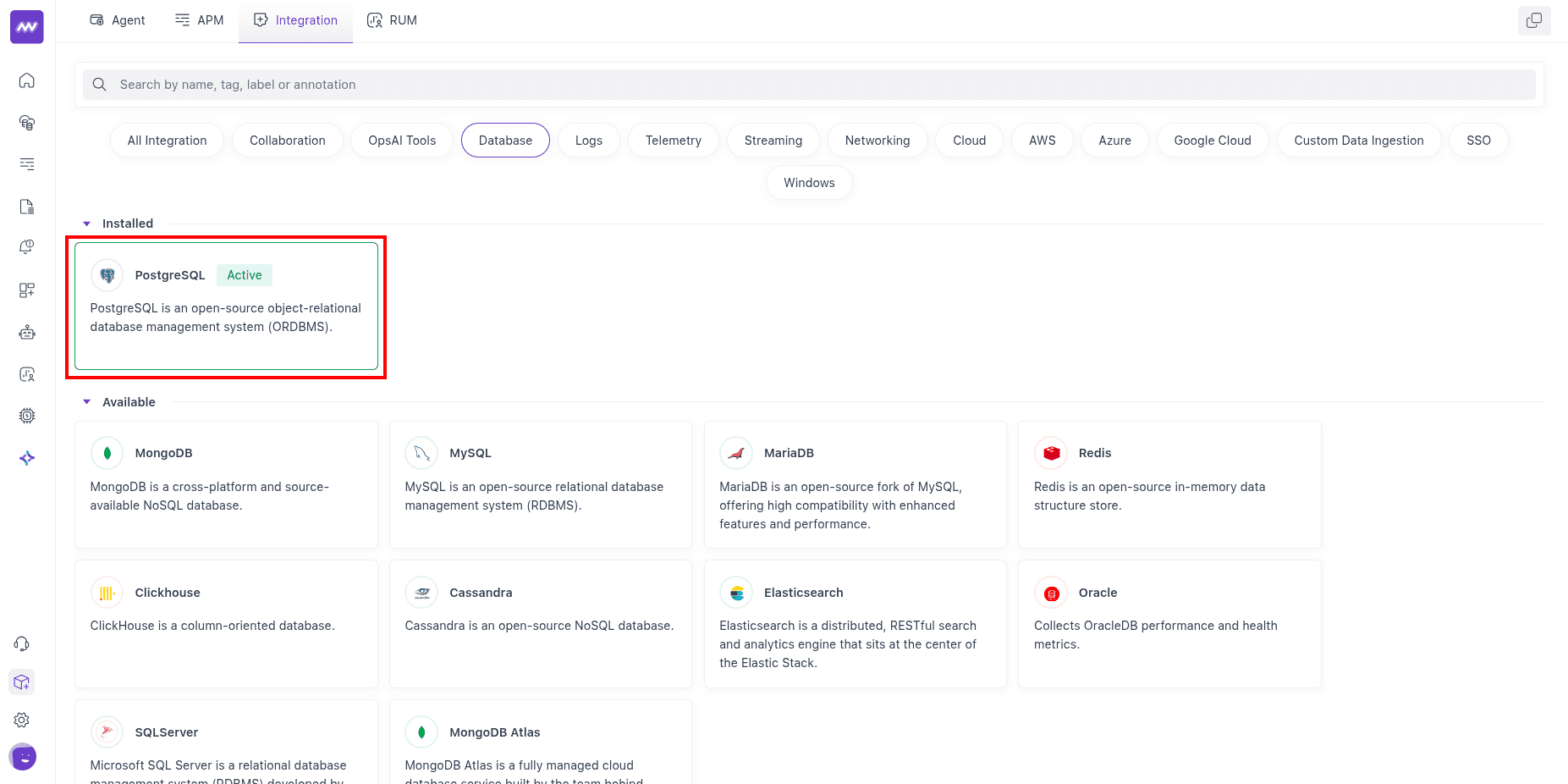Select the AI bot sidebar icon
This screenshot has width=1568, height=784.
point(26,332)
